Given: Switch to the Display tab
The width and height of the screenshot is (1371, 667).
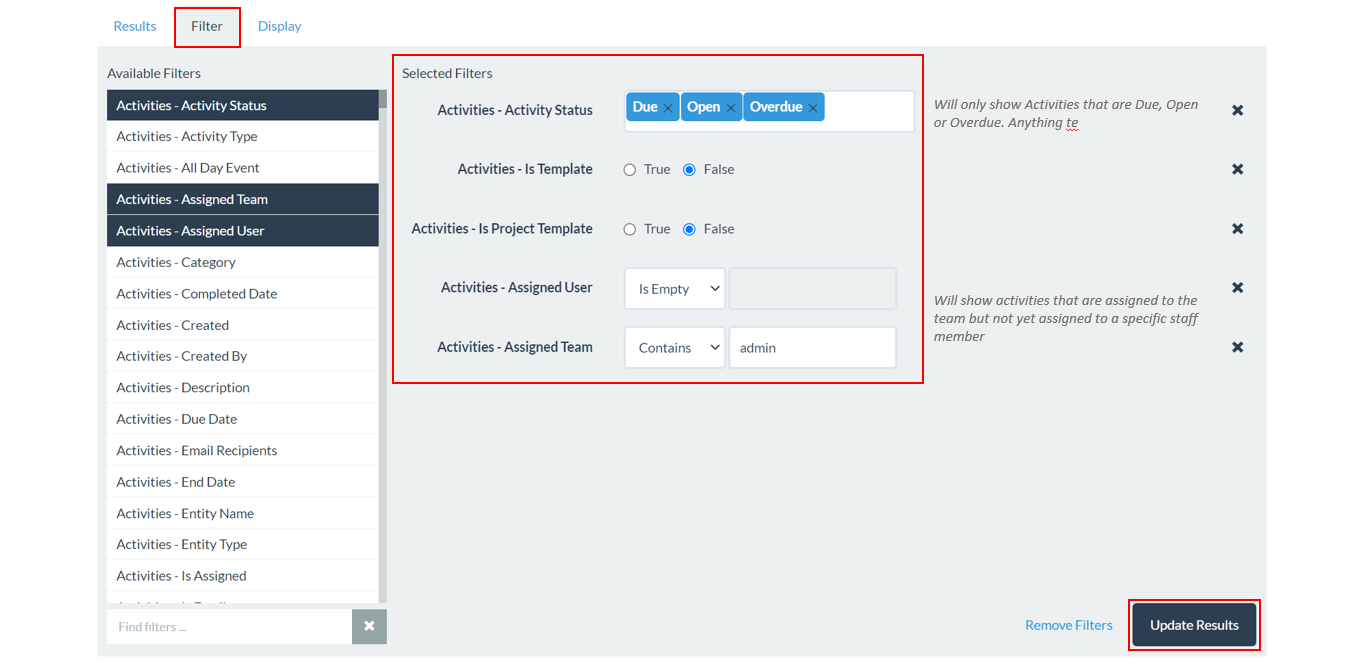Looking at the screenshot, I should [279, 26].
